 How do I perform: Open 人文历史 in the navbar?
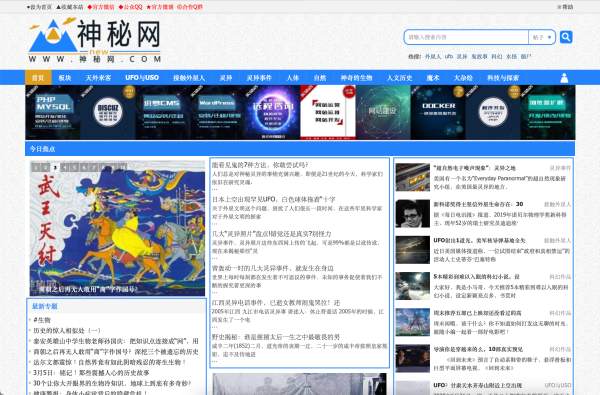click(399, 78)
